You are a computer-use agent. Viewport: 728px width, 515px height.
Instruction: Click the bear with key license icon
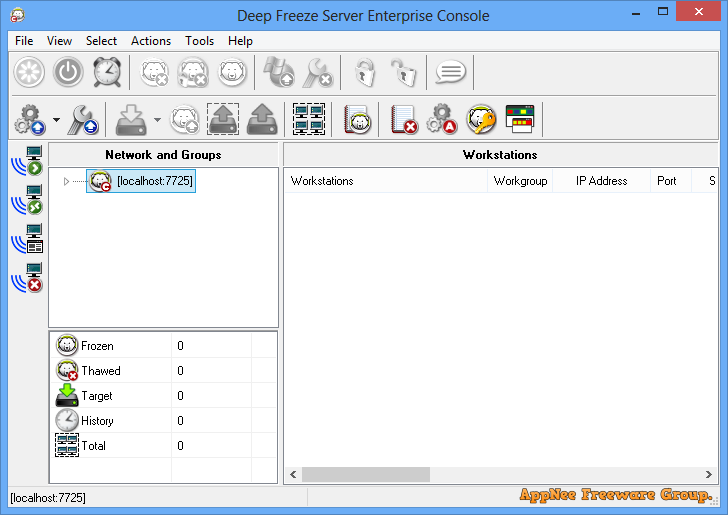coord(481,120)
